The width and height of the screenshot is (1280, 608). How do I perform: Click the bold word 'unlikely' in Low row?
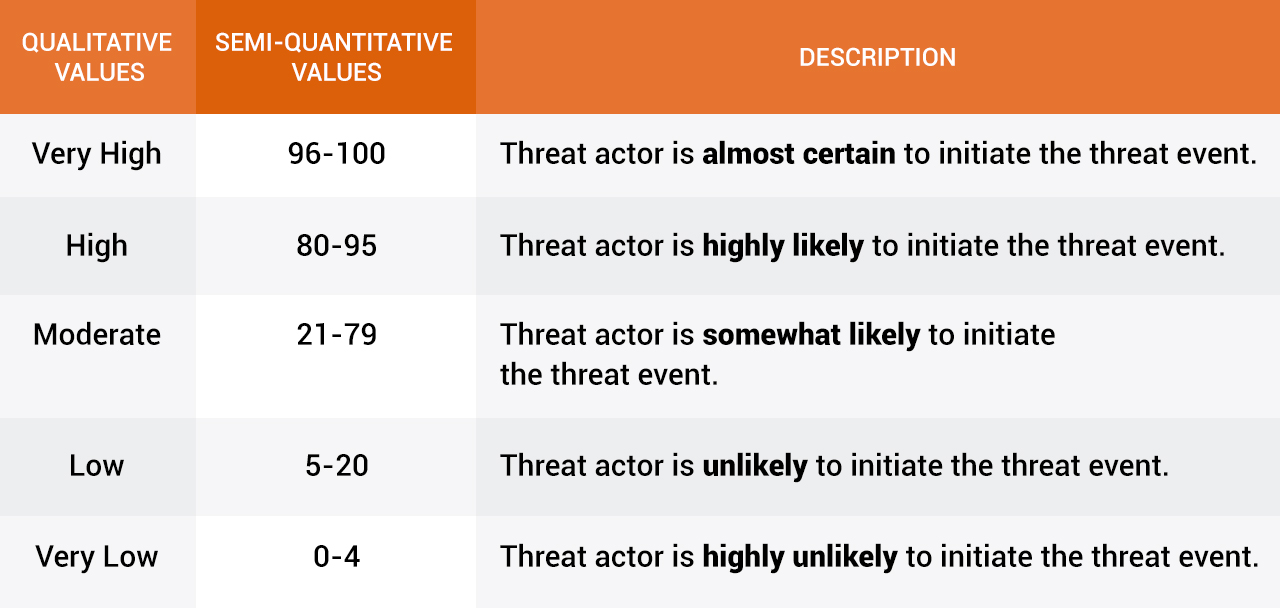755,466
